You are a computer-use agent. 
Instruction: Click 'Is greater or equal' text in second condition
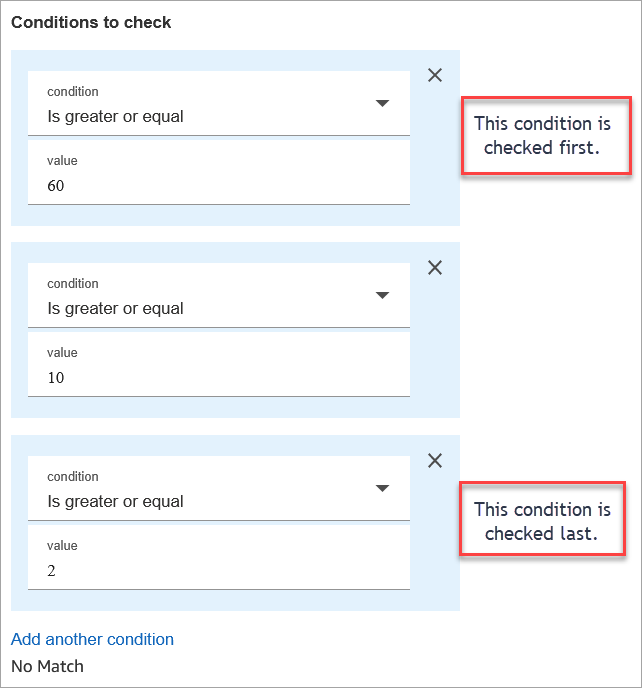[x=116, y=308]
